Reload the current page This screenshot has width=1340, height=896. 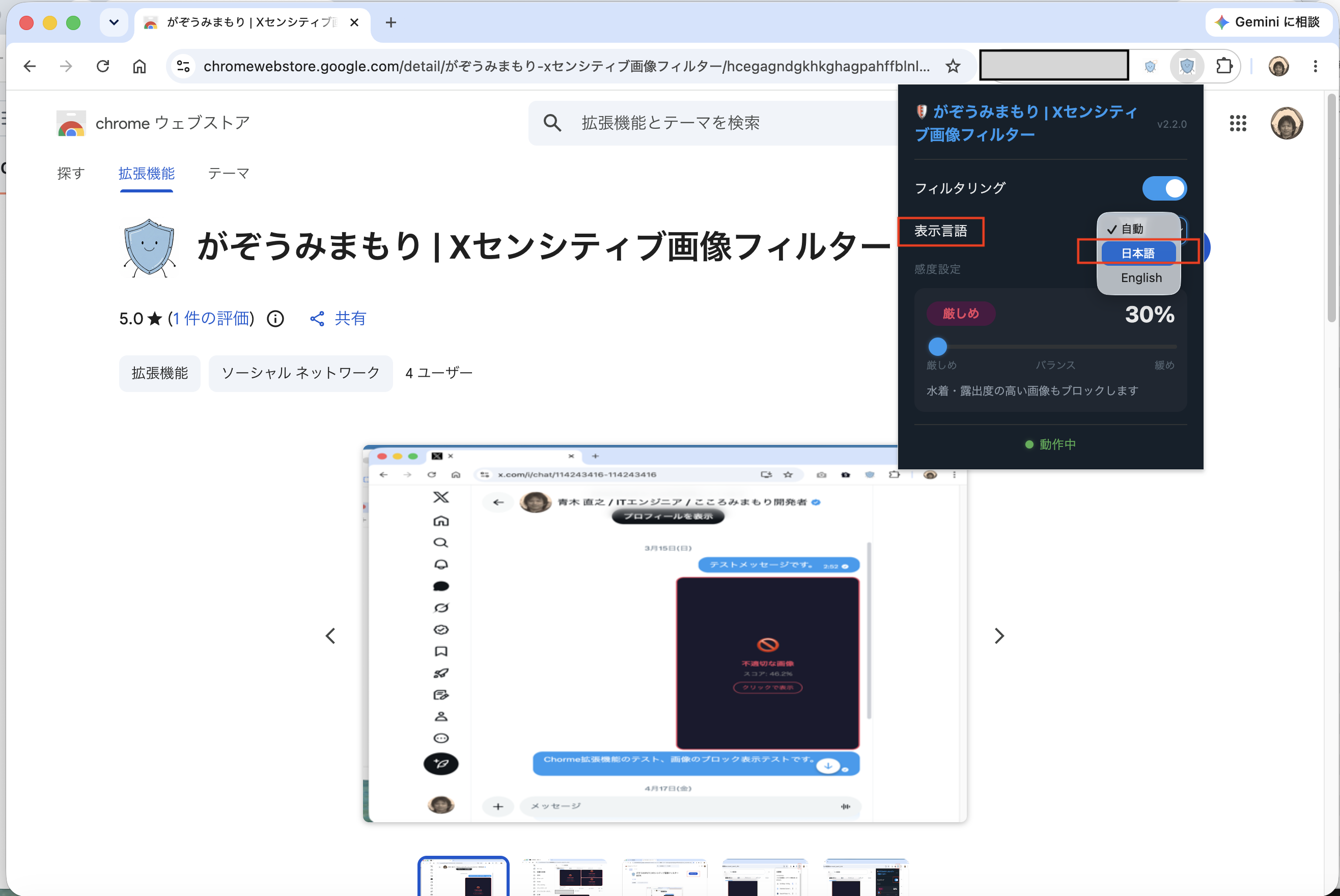point(103,66)
